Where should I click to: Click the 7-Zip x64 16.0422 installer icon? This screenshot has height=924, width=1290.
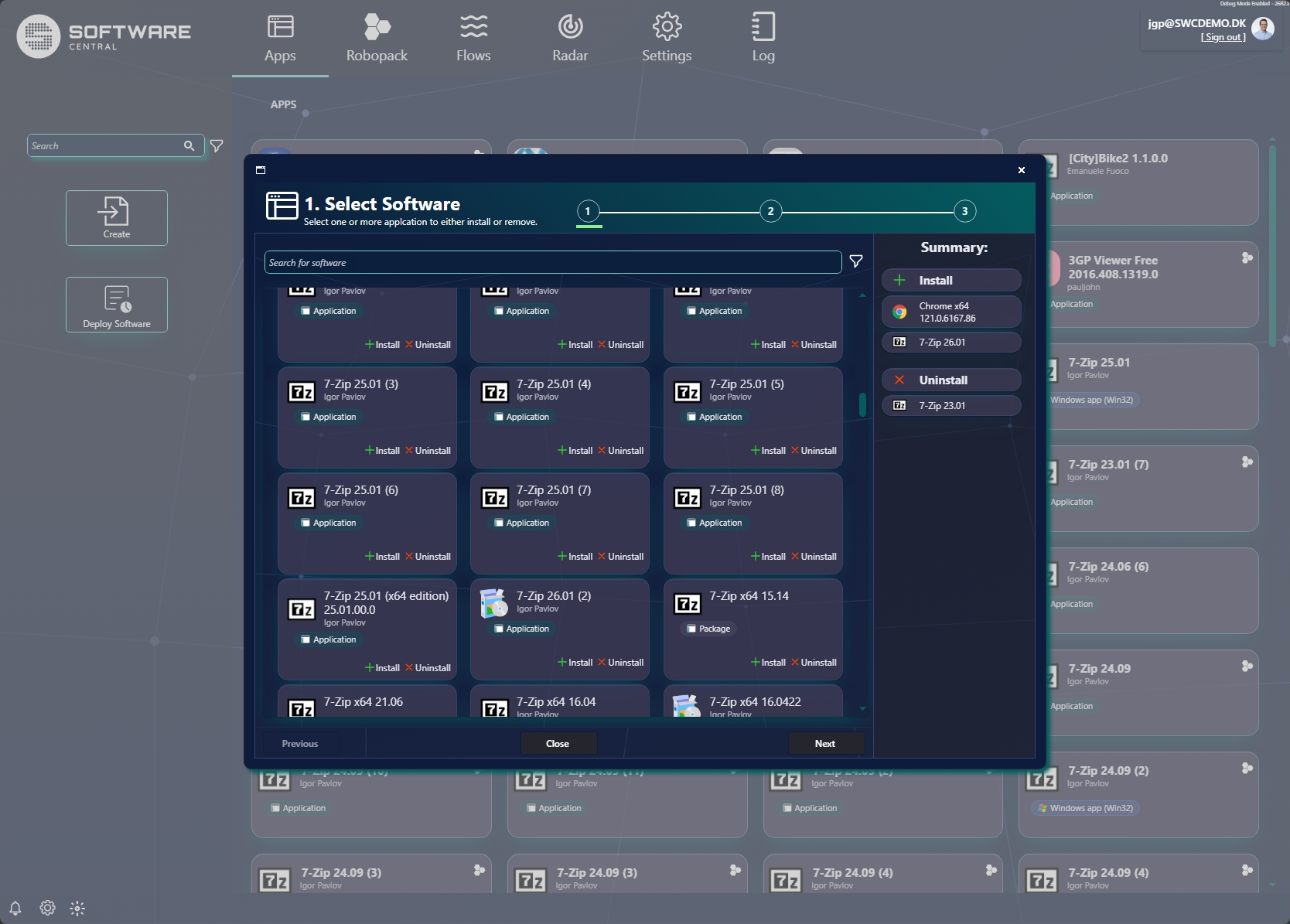coord(687,706)
